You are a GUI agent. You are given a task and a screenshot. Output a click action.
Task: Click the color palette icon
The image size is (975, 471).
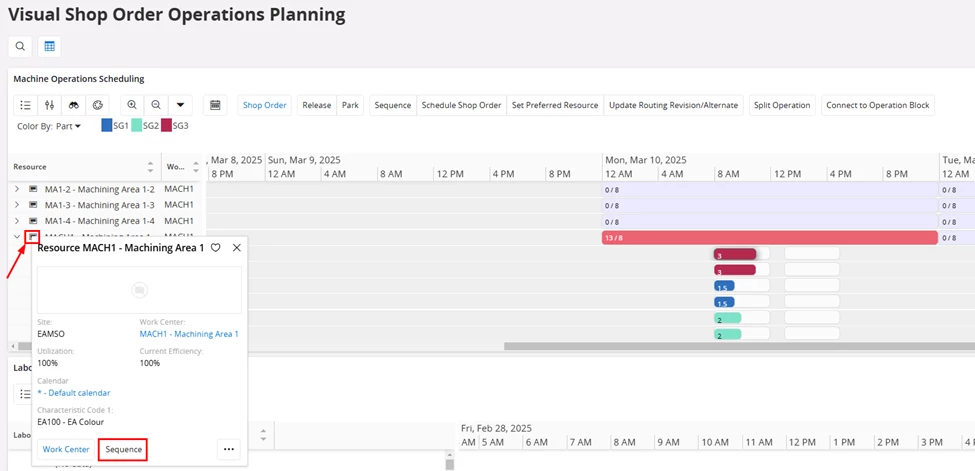tap(97, 105)
